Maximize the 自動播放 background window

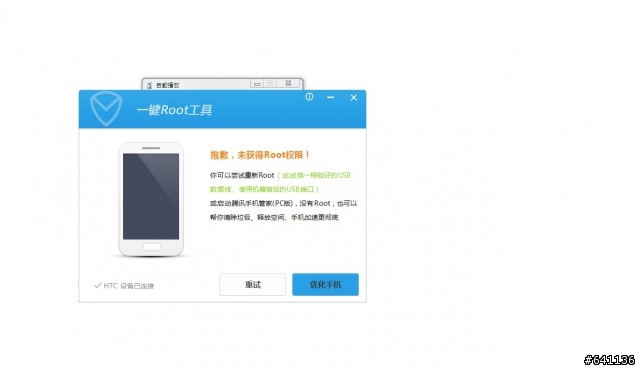click(x=270, y=84)
